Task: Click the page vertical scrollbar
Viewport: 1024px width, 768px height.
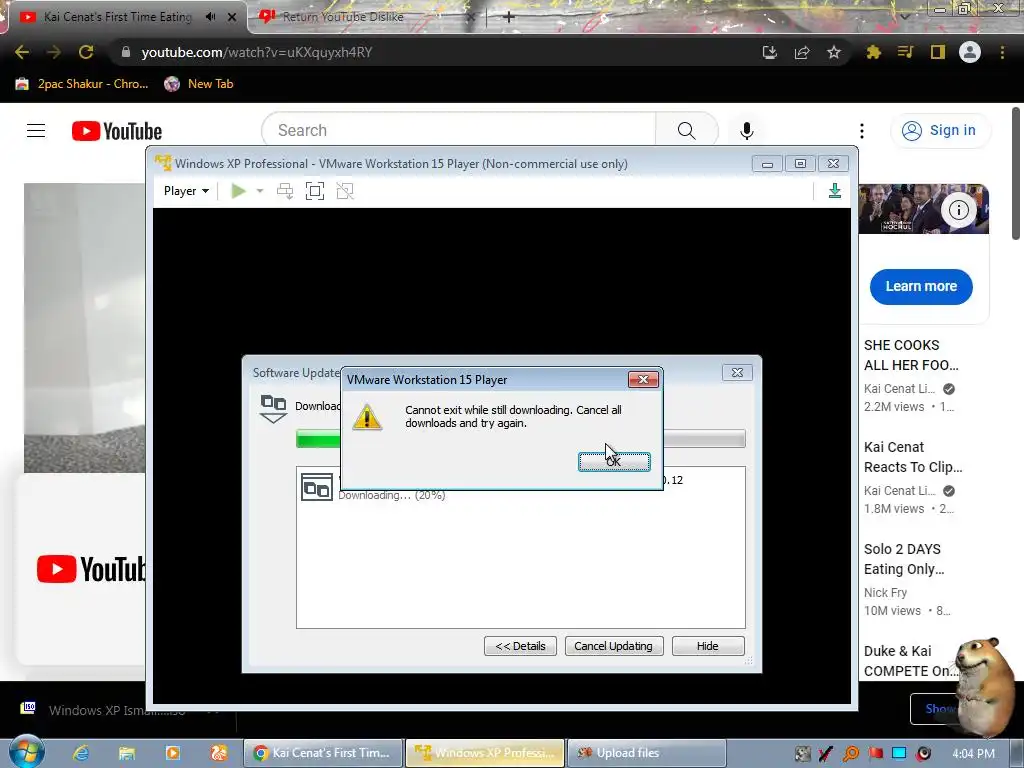Action: coord(1016,173)
